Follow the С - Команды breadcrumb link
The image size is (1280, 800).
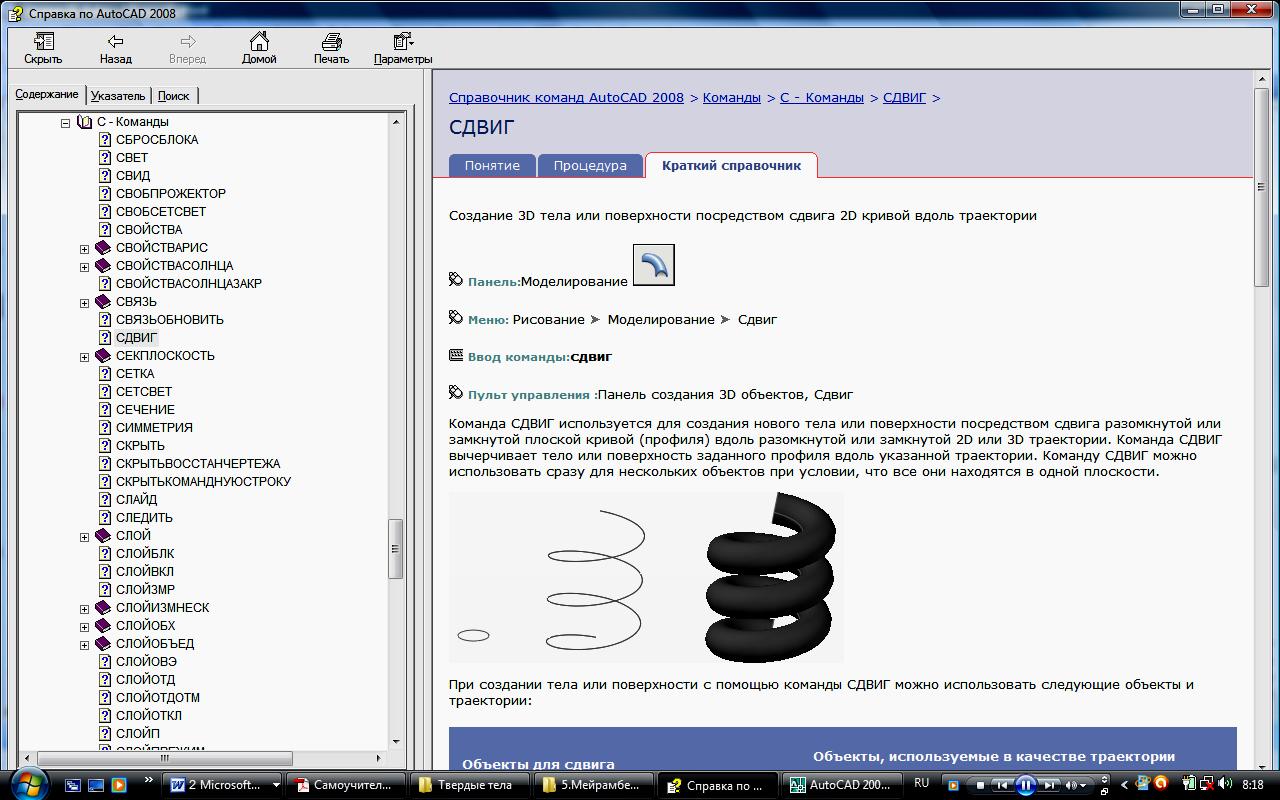[822, 98]
